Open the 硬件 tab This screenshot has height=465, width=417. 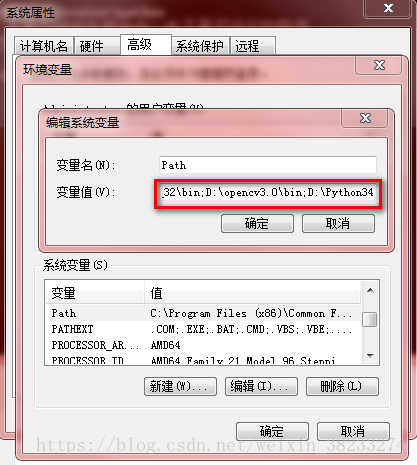click(97, 46)
